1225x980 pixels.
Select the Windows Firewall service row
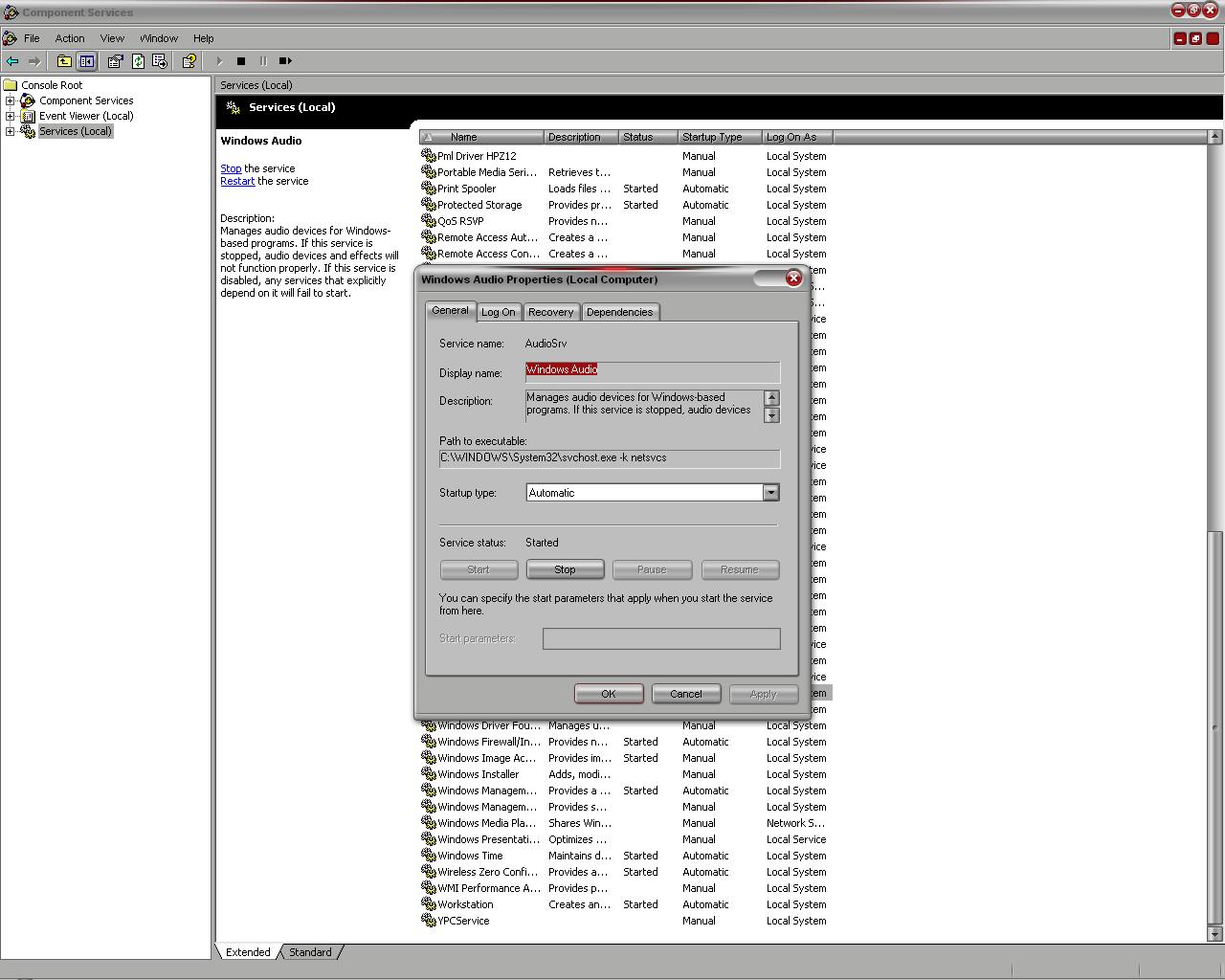click(x=626, y=742)
